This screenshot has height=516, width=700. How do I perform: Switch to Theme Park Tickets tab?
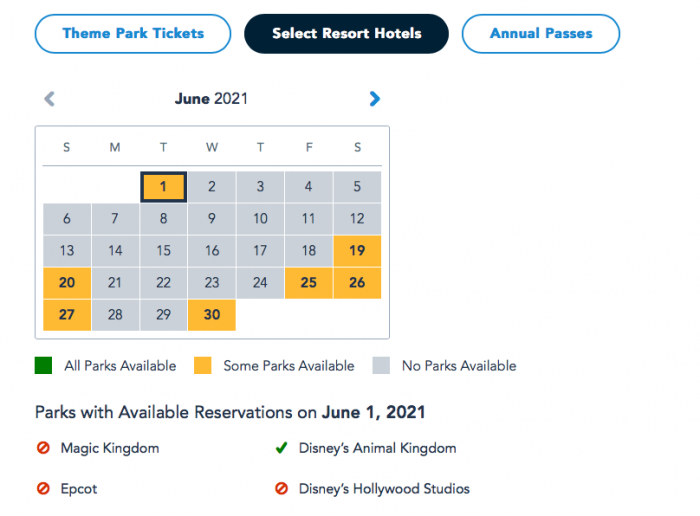pos(133,33)
